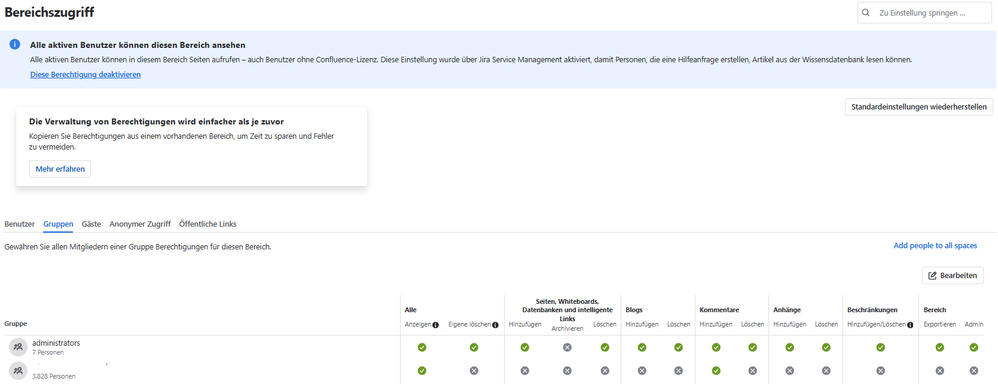Click the administrators group avatar icon
Screen dimensions: 998x384
click(18, 347)
